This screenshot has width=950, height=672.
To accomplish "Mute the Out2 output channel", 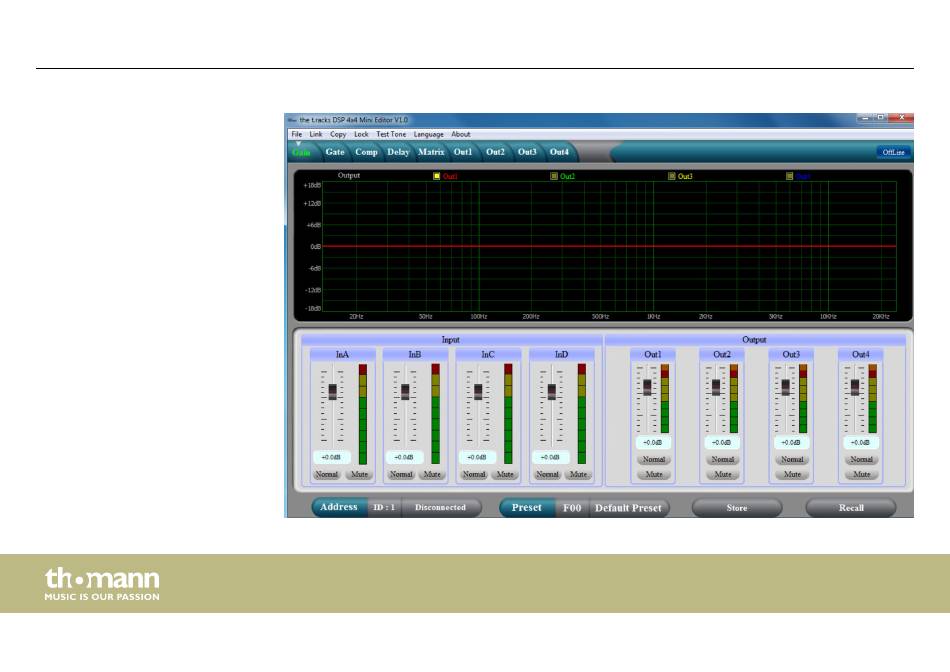I will [723, 474].
